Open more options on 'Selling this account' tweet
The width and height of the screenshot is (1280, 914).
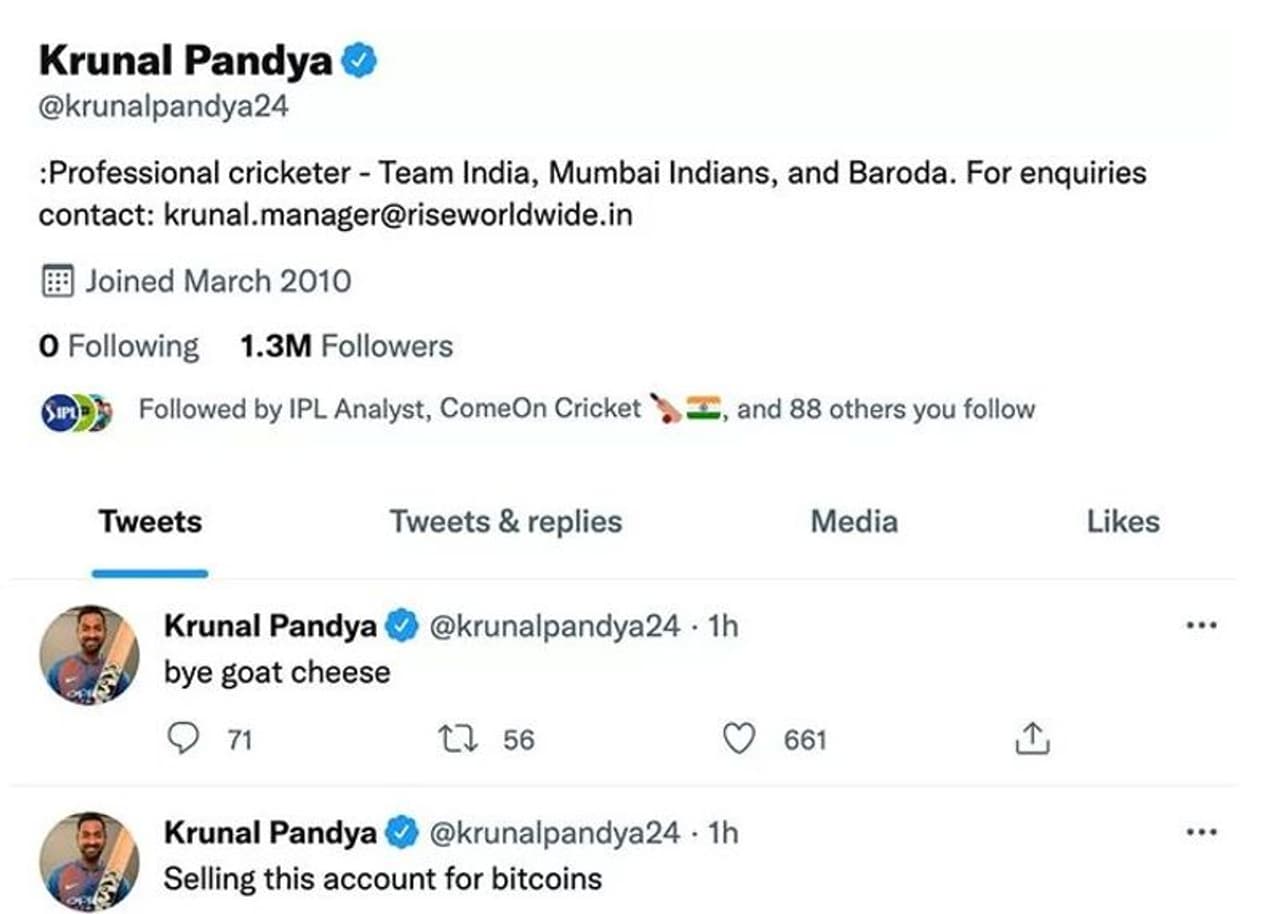(x=1200, y=832)
